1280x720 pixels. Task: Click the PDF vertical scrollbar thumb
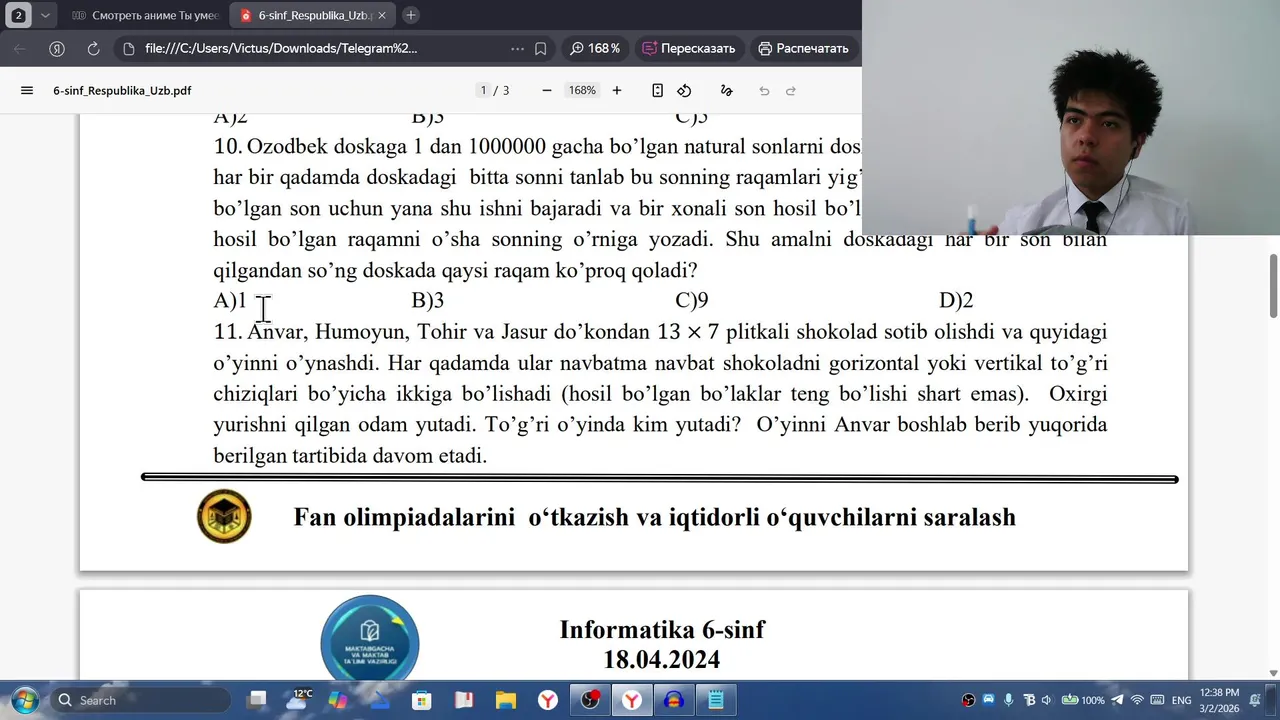pos(1273,286)
